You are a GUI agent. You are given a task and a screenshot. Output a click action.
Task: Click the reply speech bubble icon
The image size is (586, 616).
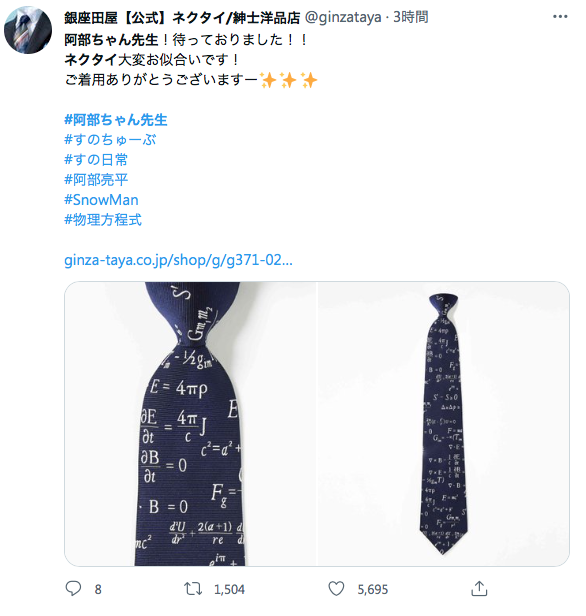point(73,588)
